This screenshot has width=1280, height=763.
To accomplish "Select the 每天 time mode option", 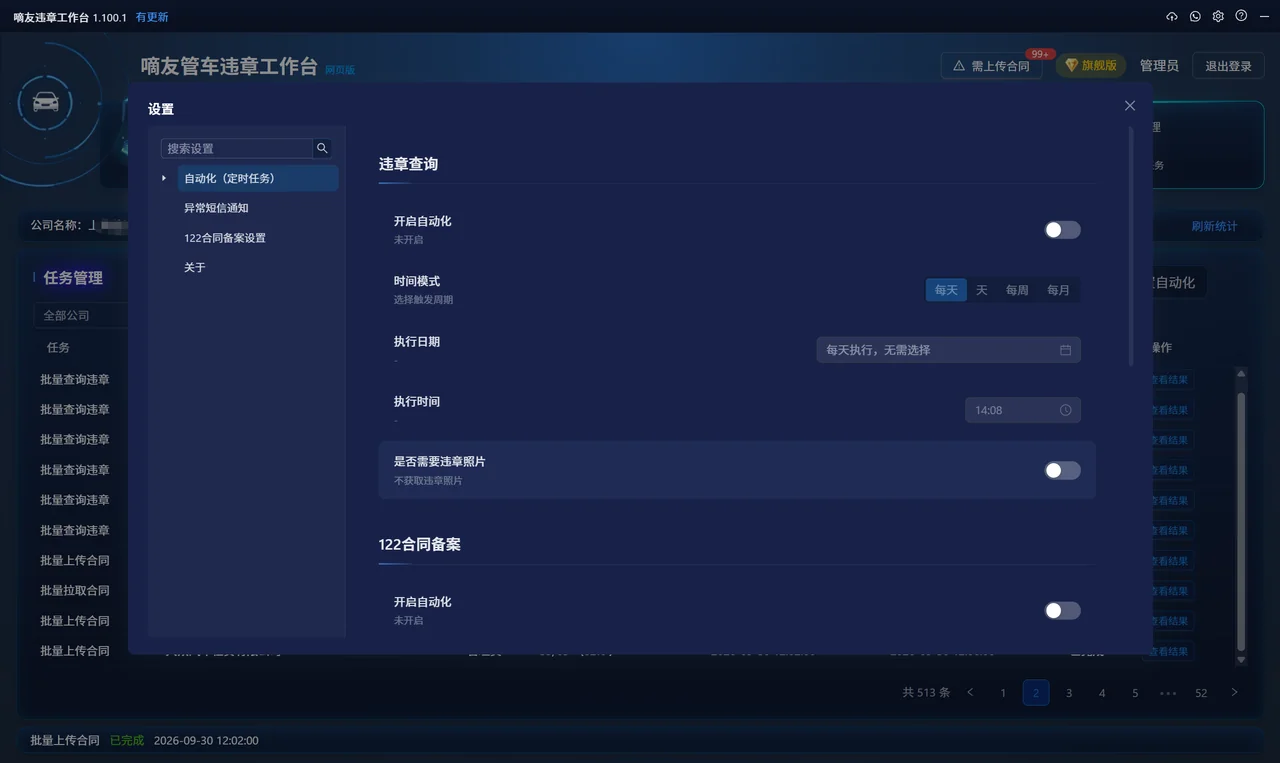I will (x=946, y=290).
